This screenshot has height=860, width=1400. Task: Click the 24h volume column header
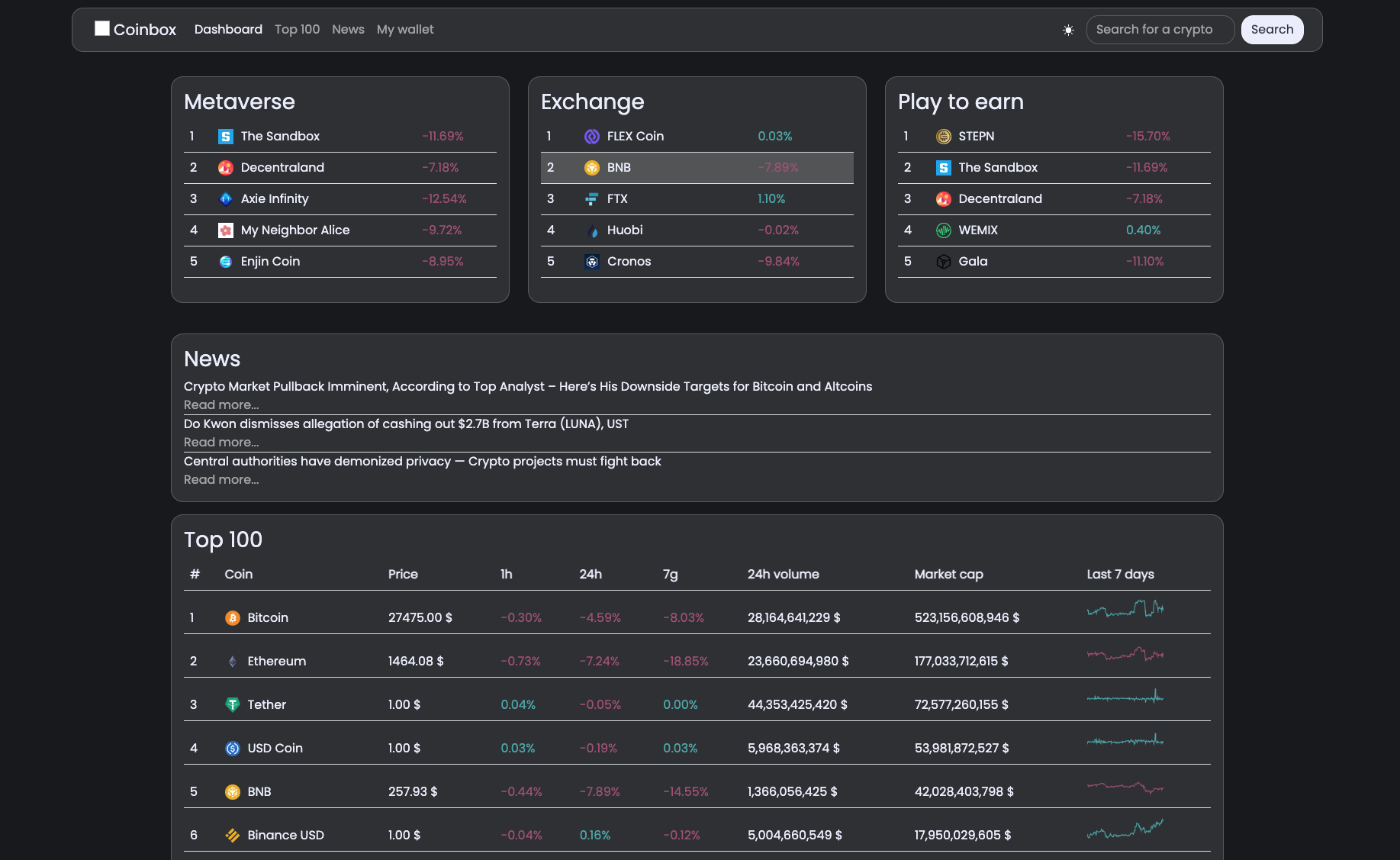click(784, 575)
